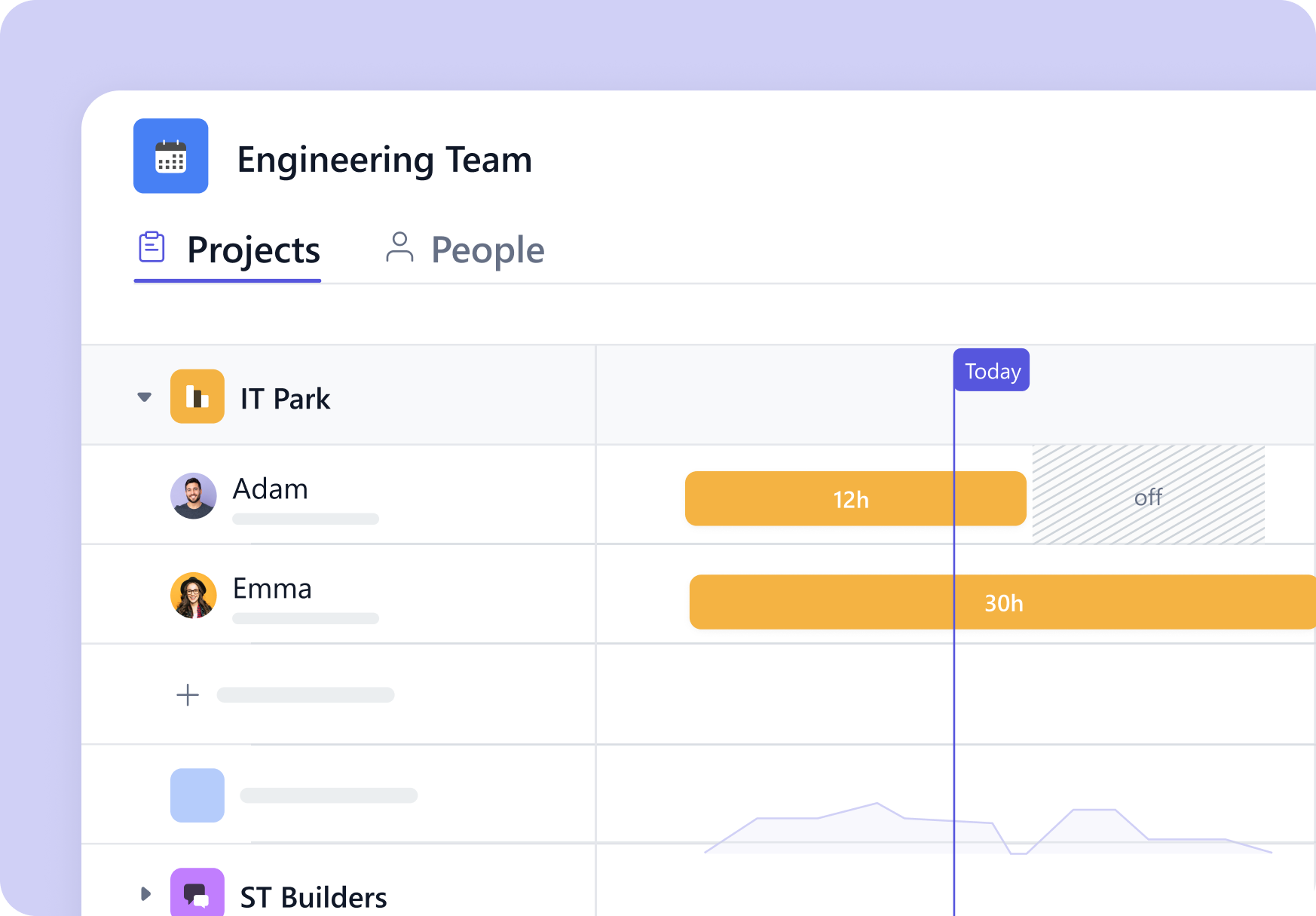This screenshot has width=1316, height=916.
Task: Click the disclosure triangle next to ST Builders
Action: pos(145,893)
